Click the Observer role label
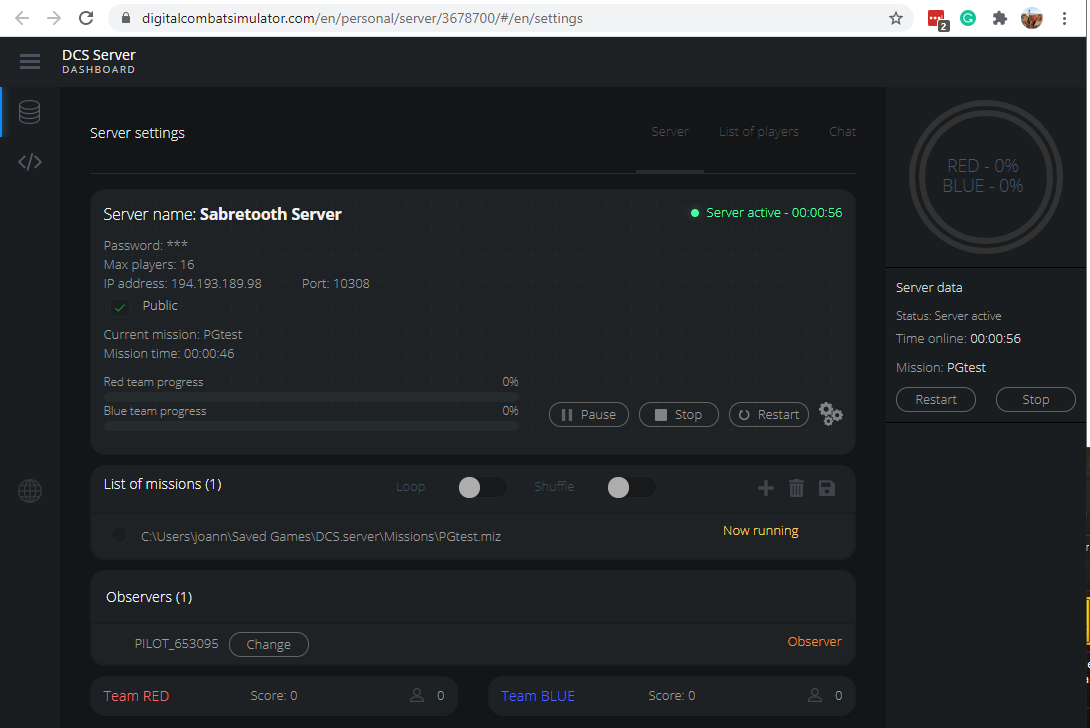The image size is (1090, 728). pyautogui.click(x=814, y=641)
